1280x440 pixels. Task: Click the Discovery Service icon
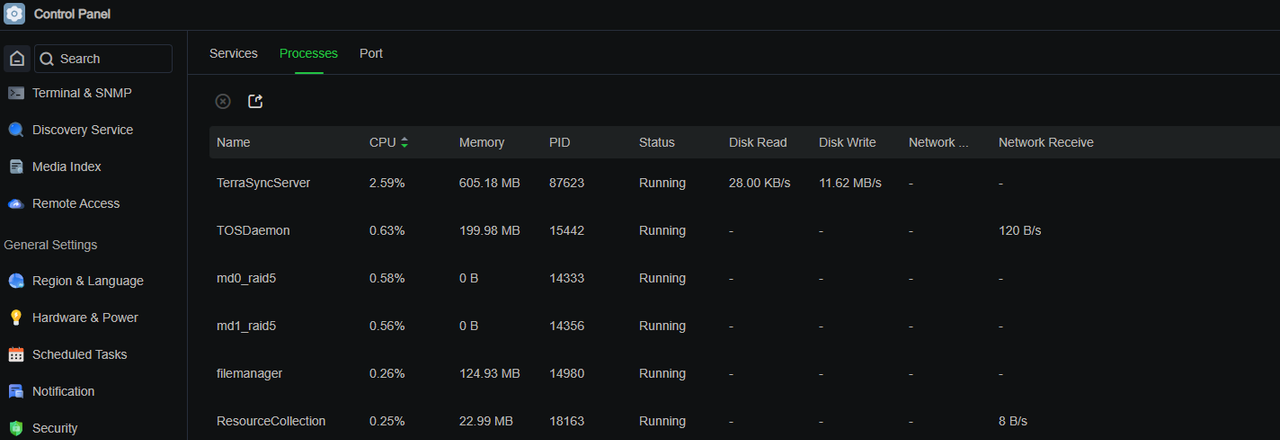point(16,130)
